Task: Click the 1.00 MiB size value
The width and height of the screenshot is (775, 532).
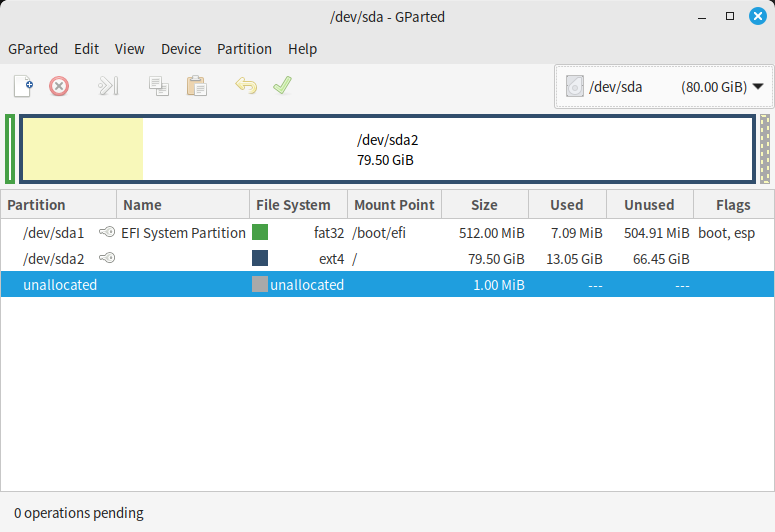Action: (x=499, y=285)
